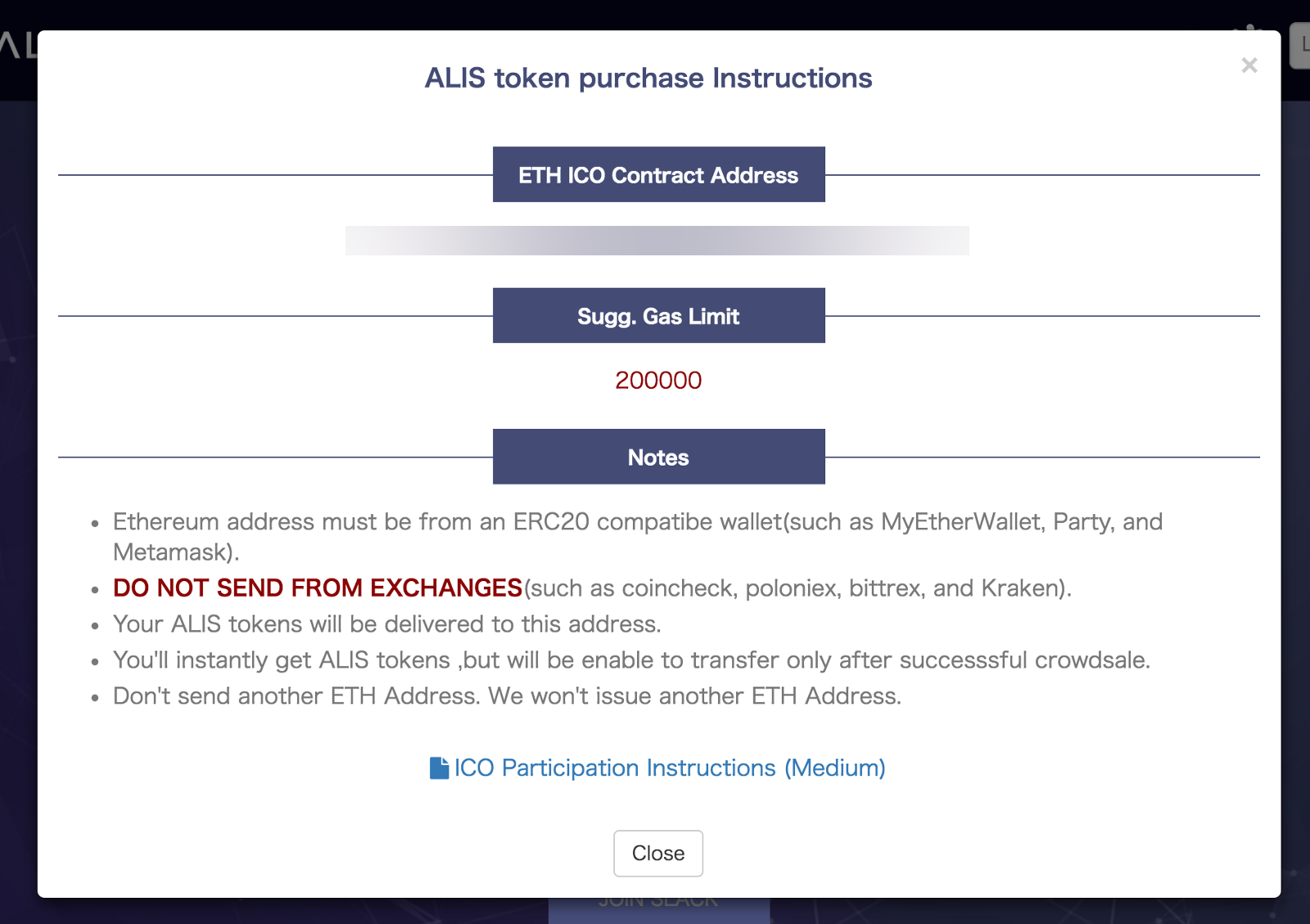
Task: Click the ETH ICO Contract Address heading
Action: click(658, 175)
